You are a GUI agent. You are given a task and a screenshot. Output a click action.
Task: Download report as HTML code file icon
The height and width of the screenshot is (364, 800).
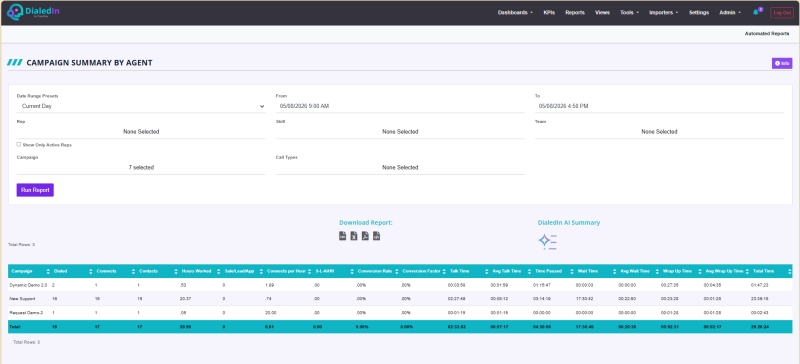(377, 236)
